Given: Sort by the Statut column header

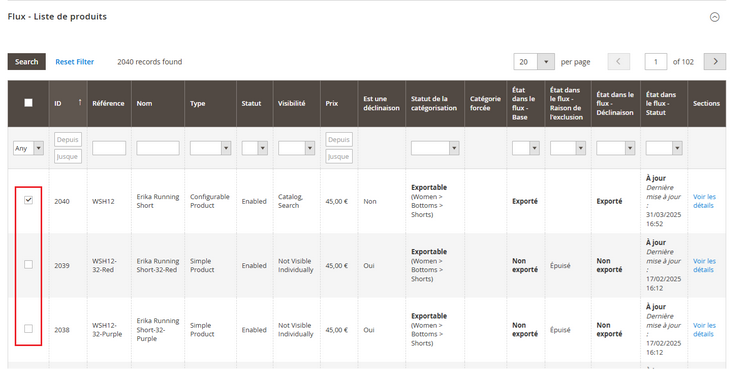Looking at the screenshot, I should (255, 104).
